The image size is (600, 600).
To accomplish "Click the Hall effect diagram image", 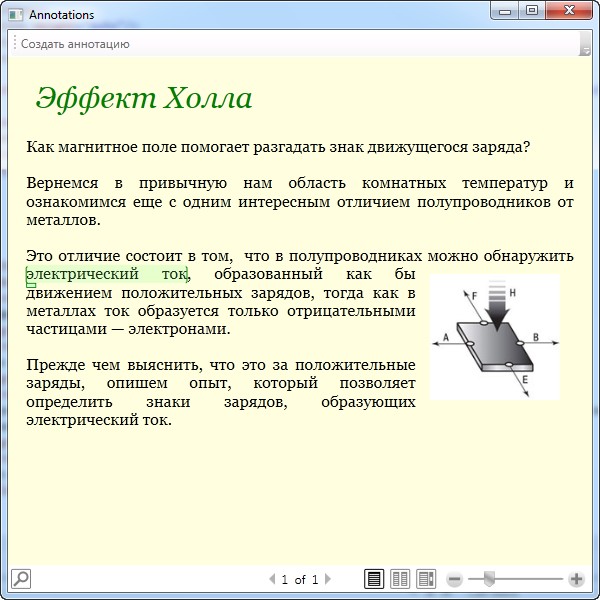I will [x=495, y=337].
